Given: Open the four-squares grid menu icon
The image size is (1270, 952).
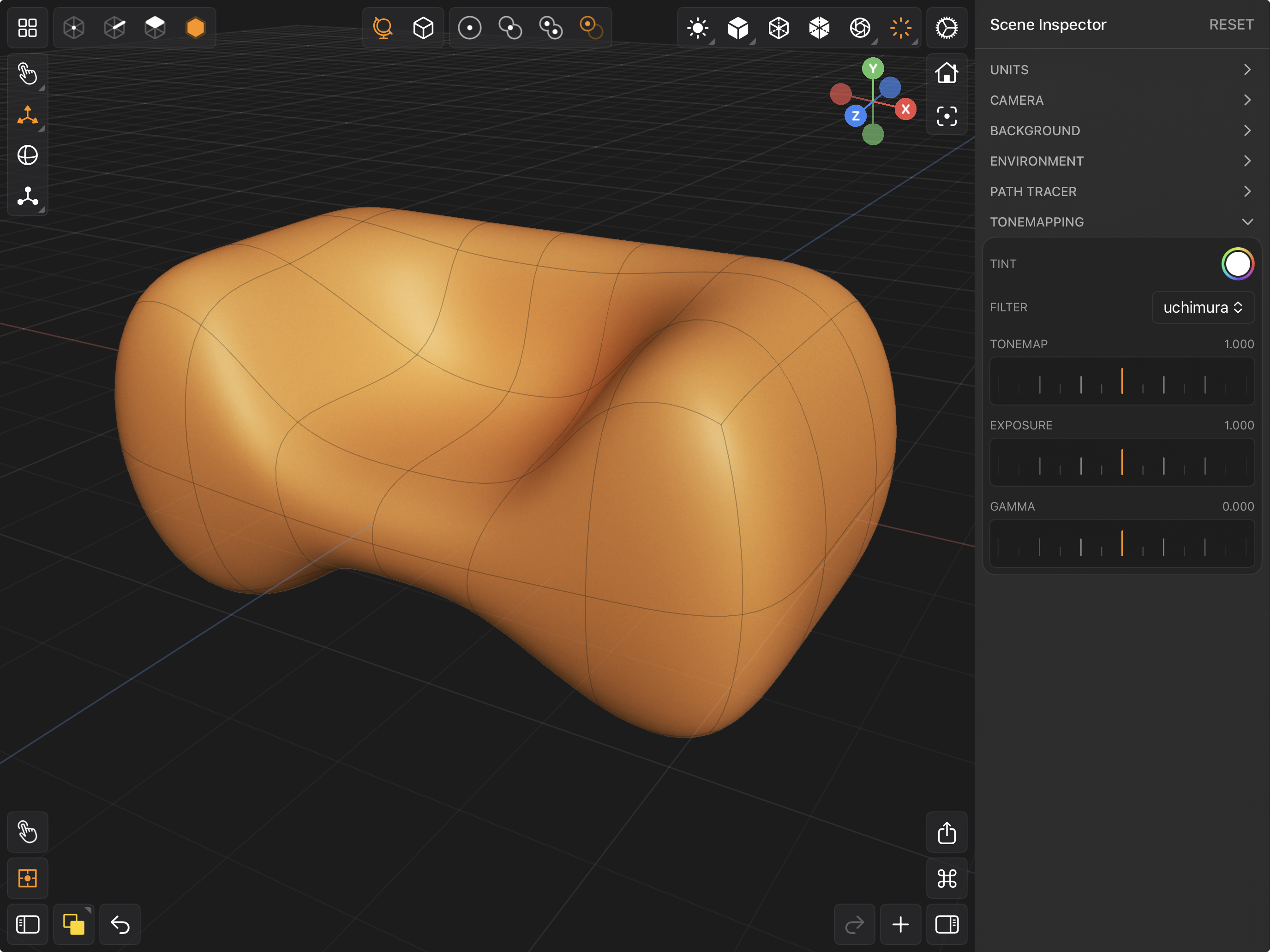Looking at the screenshot, I should pyautogui.click(x=28, y=28).
